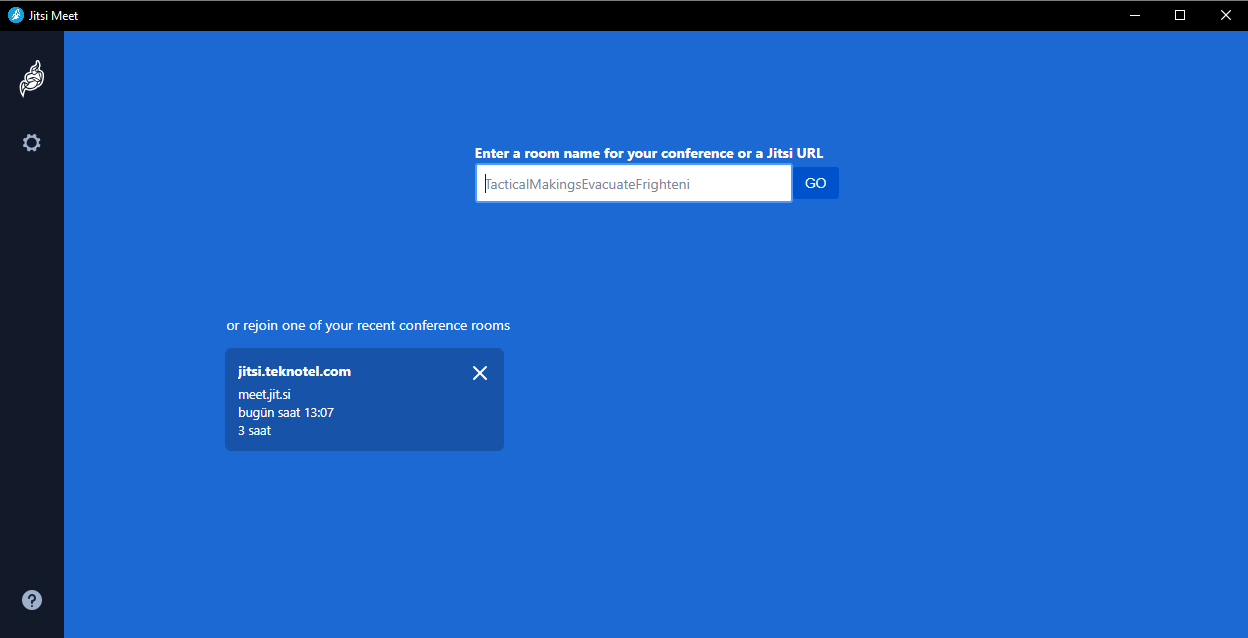Click the "3 saat" duration in the card
Screen dimensions: 1248x638
click(x=254, y=431)
